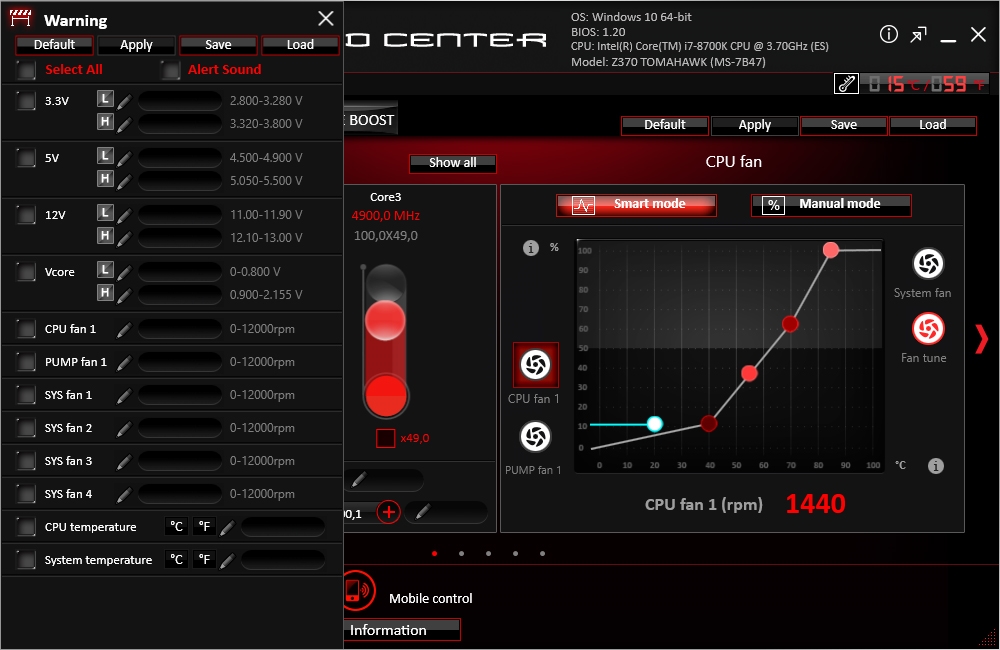Enable CPU fan 1 warning checkbox
The image size is (1000, 650).
point(26,329)
